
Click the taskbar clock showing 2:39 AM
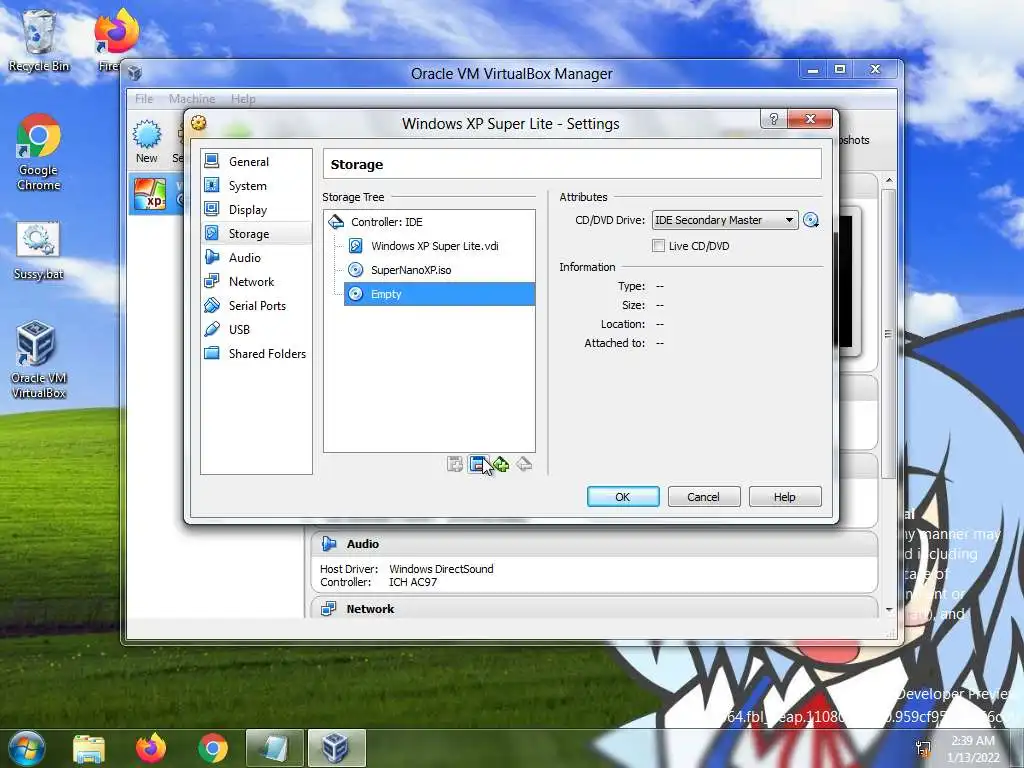pos(973,748)
